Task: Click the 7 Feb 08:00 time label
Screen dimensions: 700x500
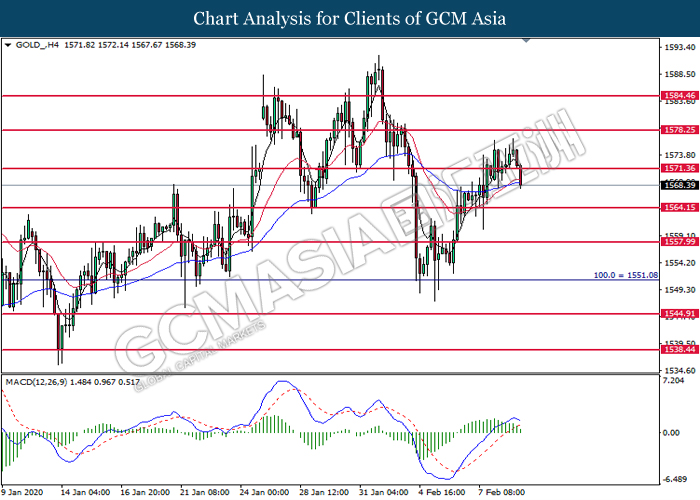Action: [501, 492]
